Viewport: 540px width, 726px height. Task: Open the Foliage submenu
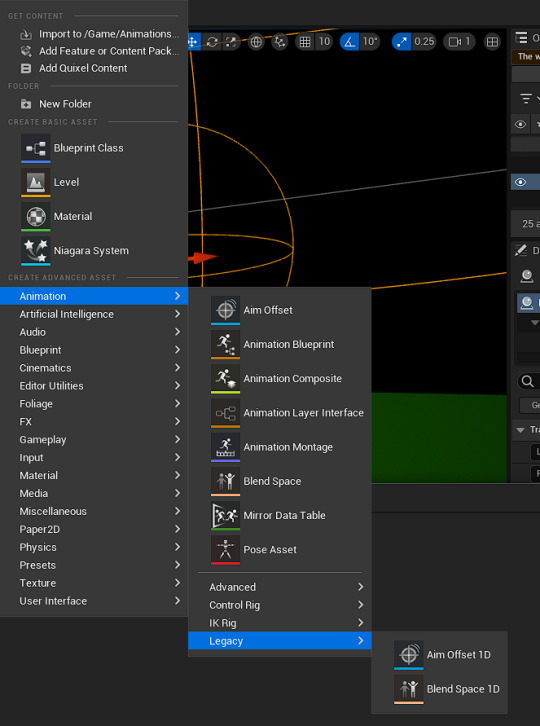(x=94, y=404)
